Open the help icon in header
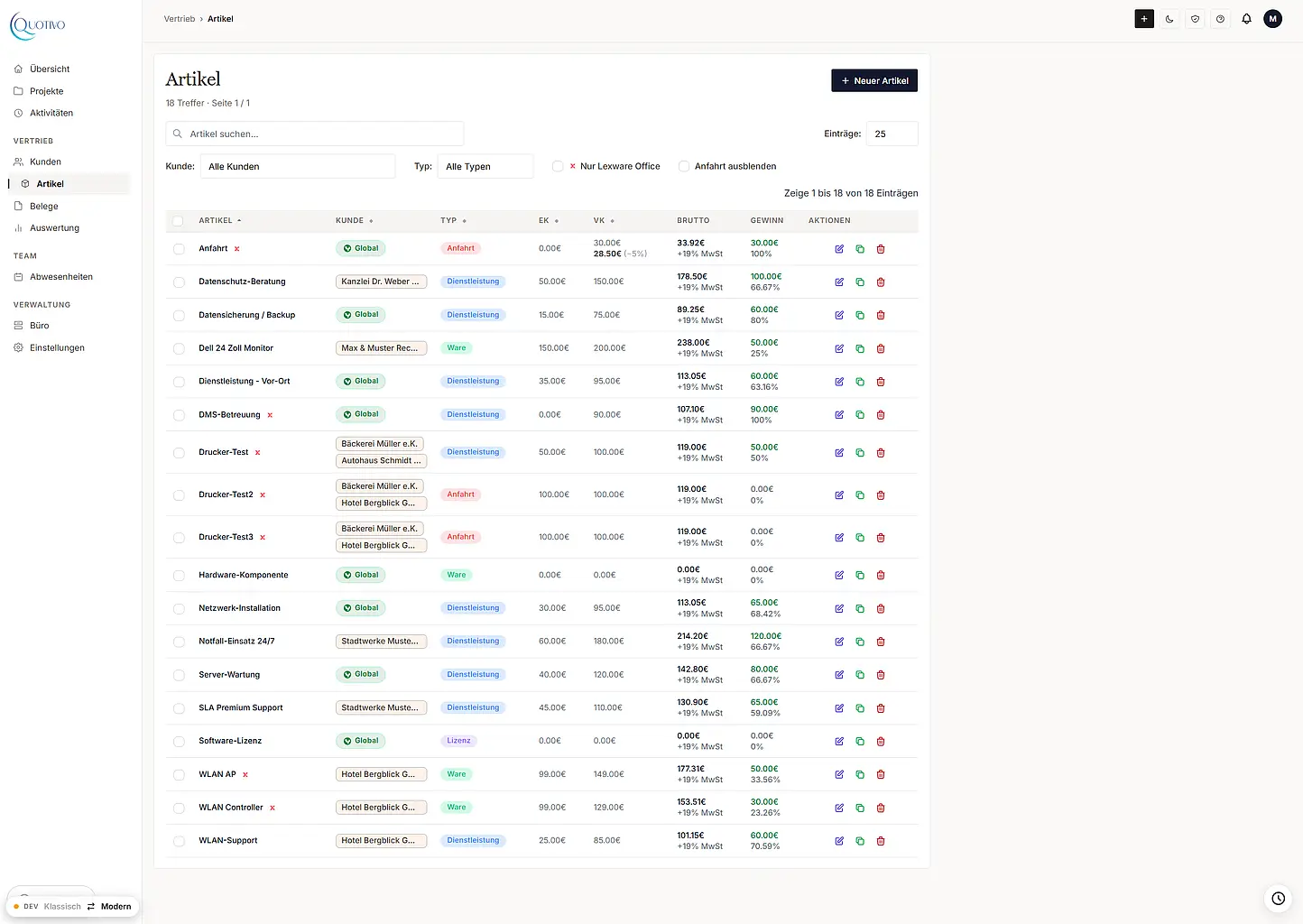The image size is (1303, 924). tap(1220, 19)
